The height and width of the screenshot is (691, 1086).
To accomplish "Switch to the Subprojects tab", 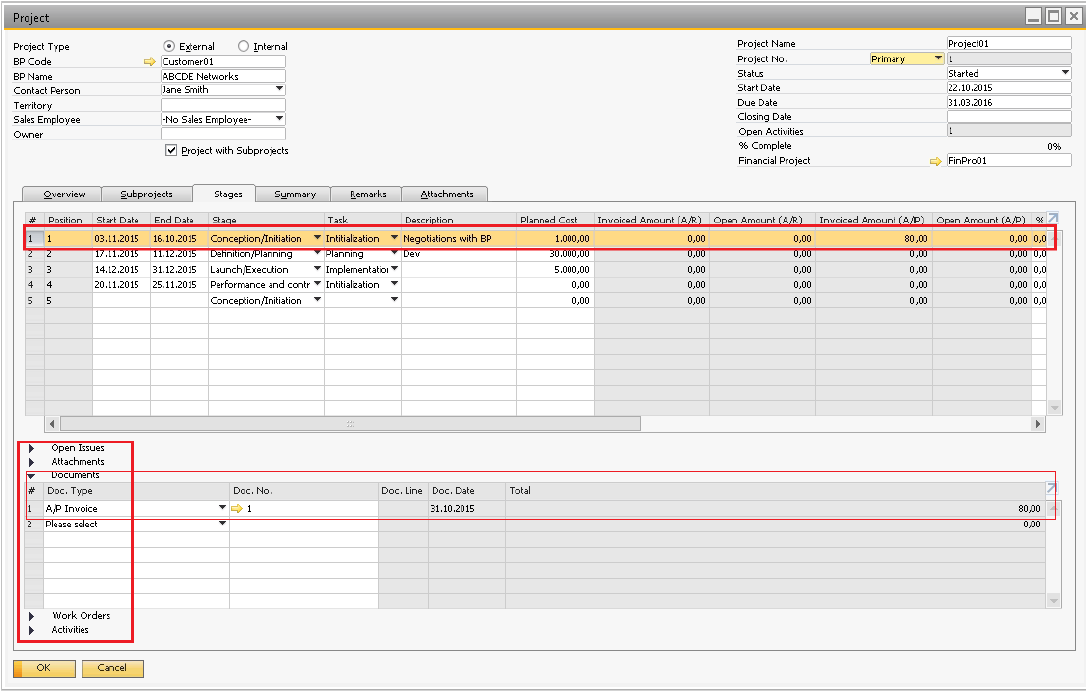I will pyautogui.click(x=146, y=193).
